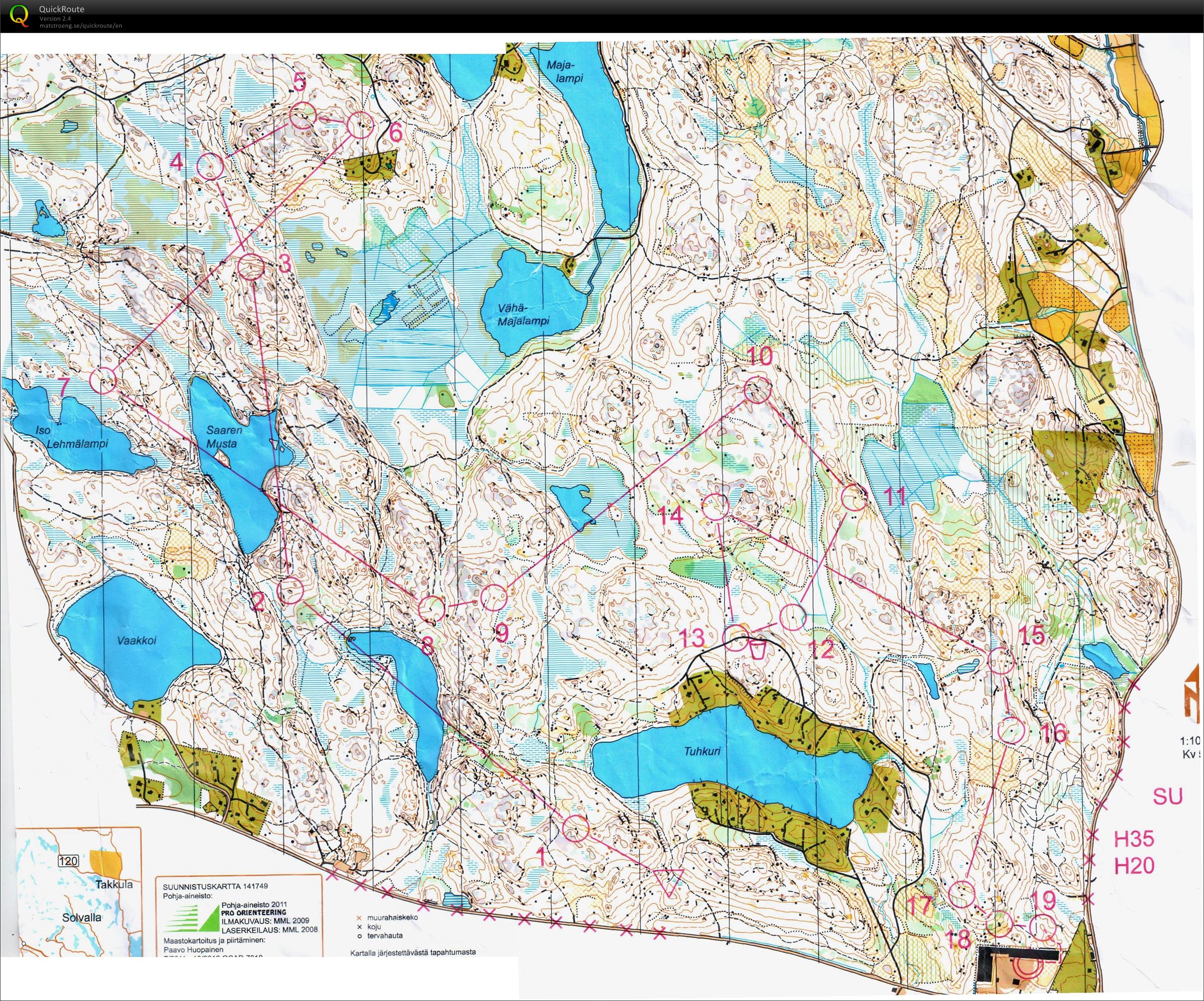Select control circle 6
The height and width of the screenshot is (1001, 1204).
pos(361,125)
